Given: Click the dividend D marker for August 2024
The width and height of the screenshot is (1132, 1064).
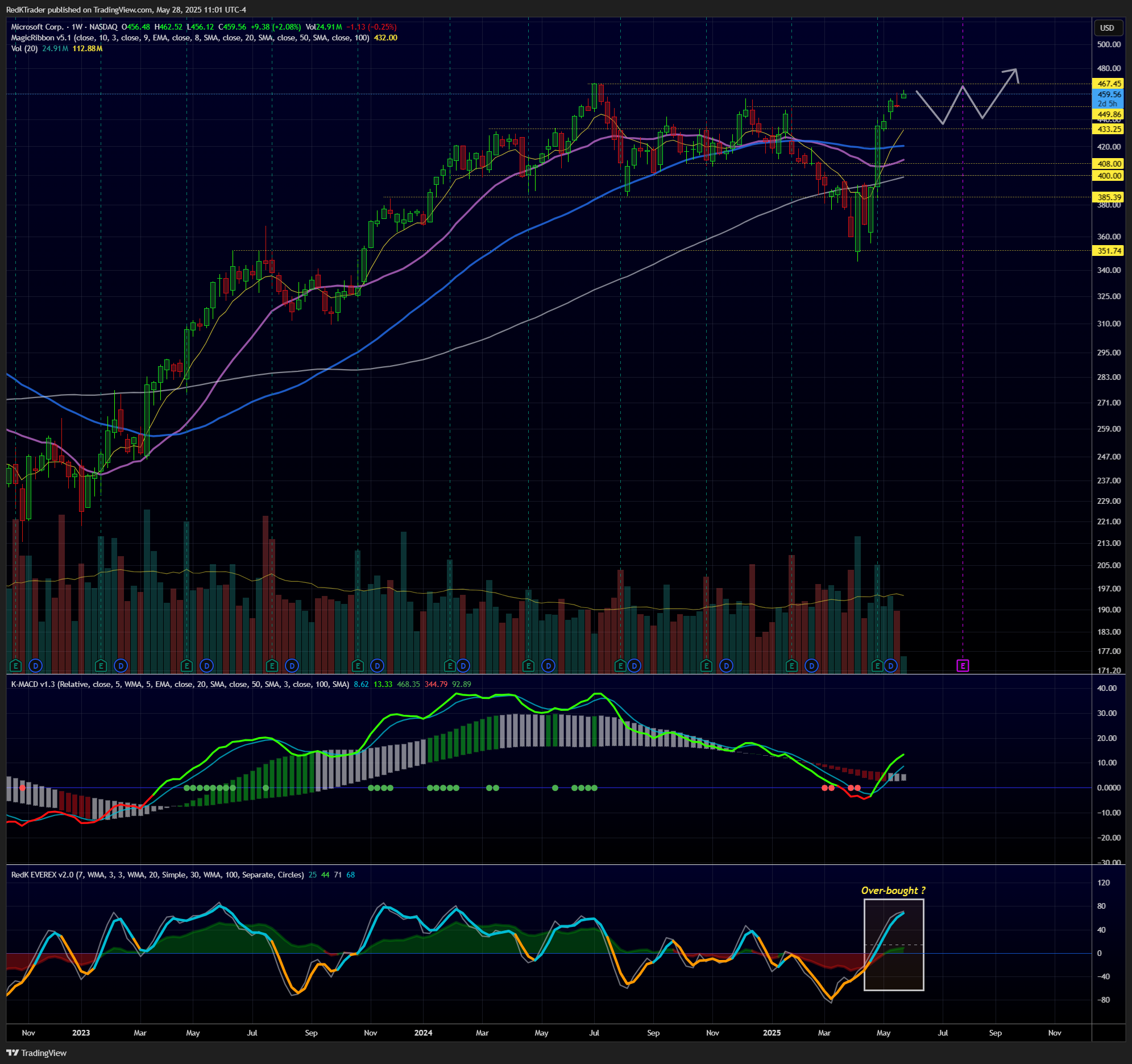Looking at the screenshot, I should tap(634, 665).
